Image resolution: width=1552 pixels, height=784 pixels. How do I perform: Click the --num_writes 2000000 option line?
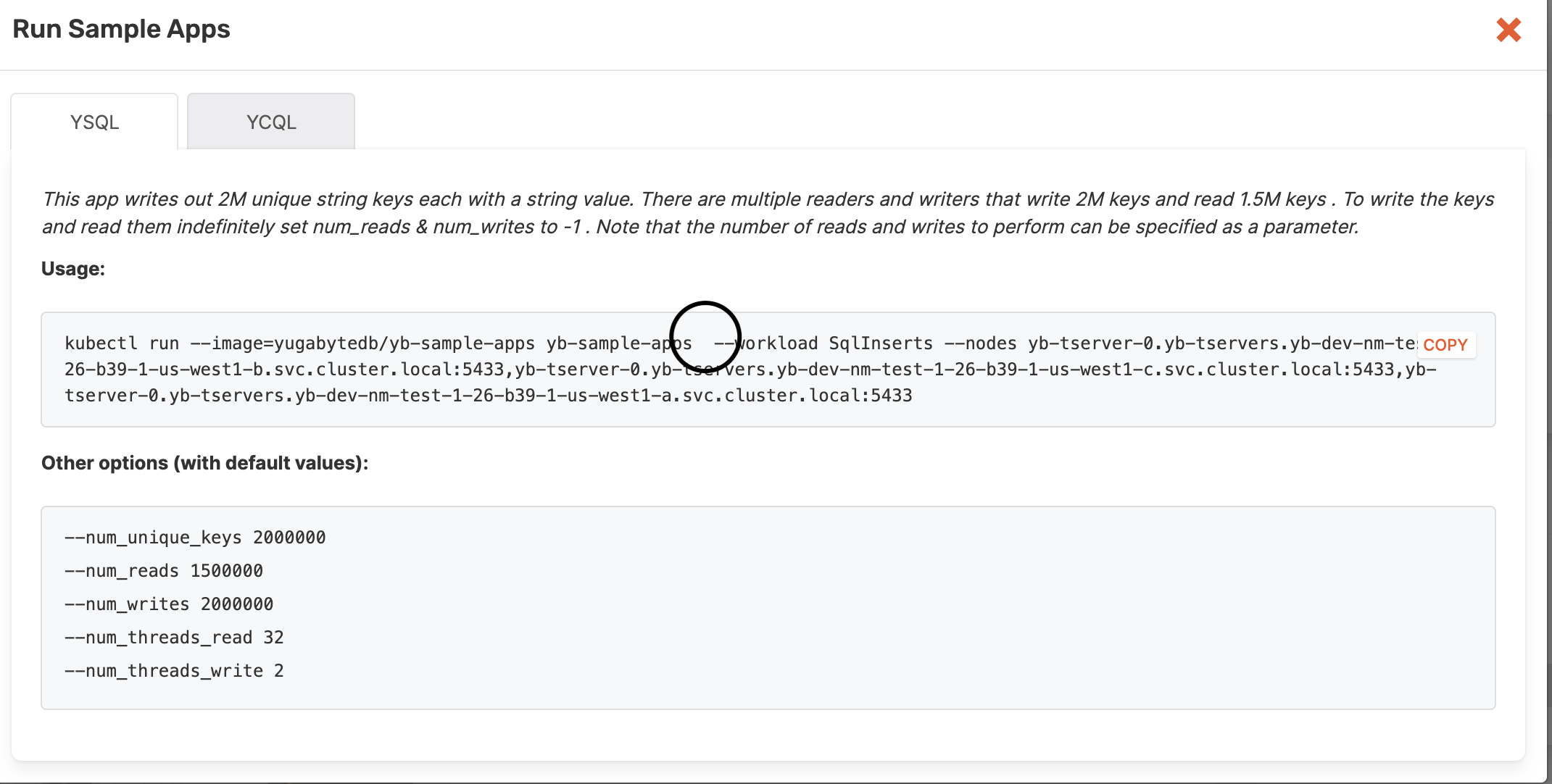[x=169, y=604]
